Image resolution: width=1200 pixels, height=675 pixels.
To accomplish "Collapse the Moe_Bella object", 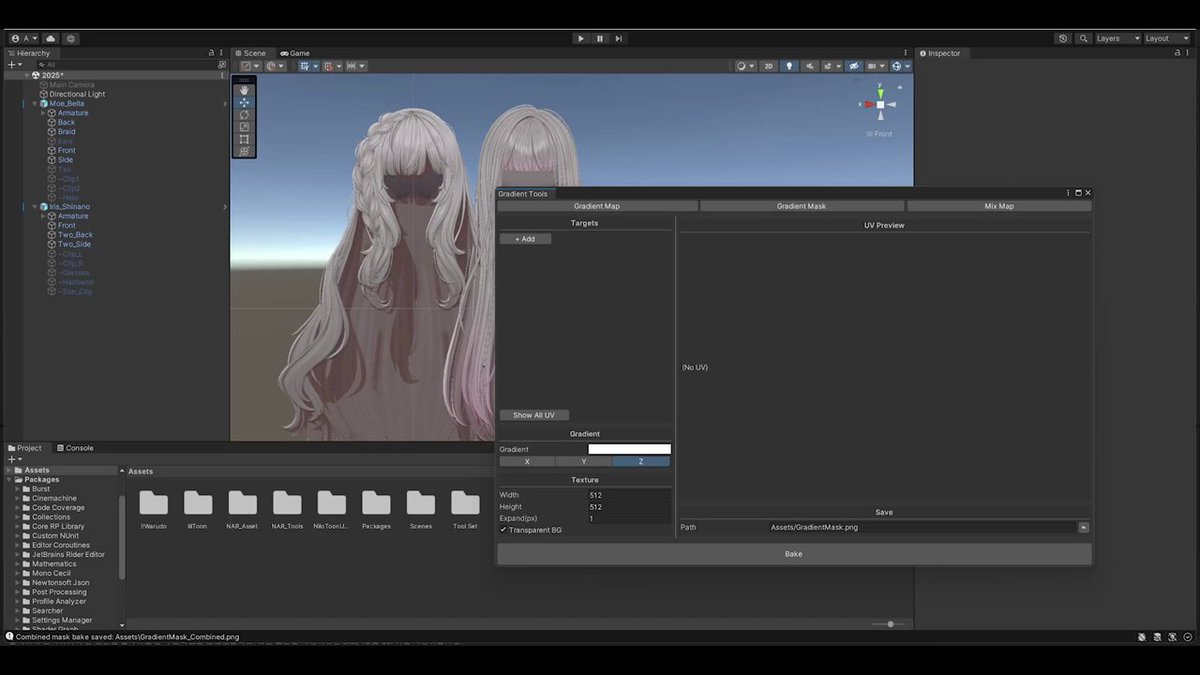I will tap(33, 103).
